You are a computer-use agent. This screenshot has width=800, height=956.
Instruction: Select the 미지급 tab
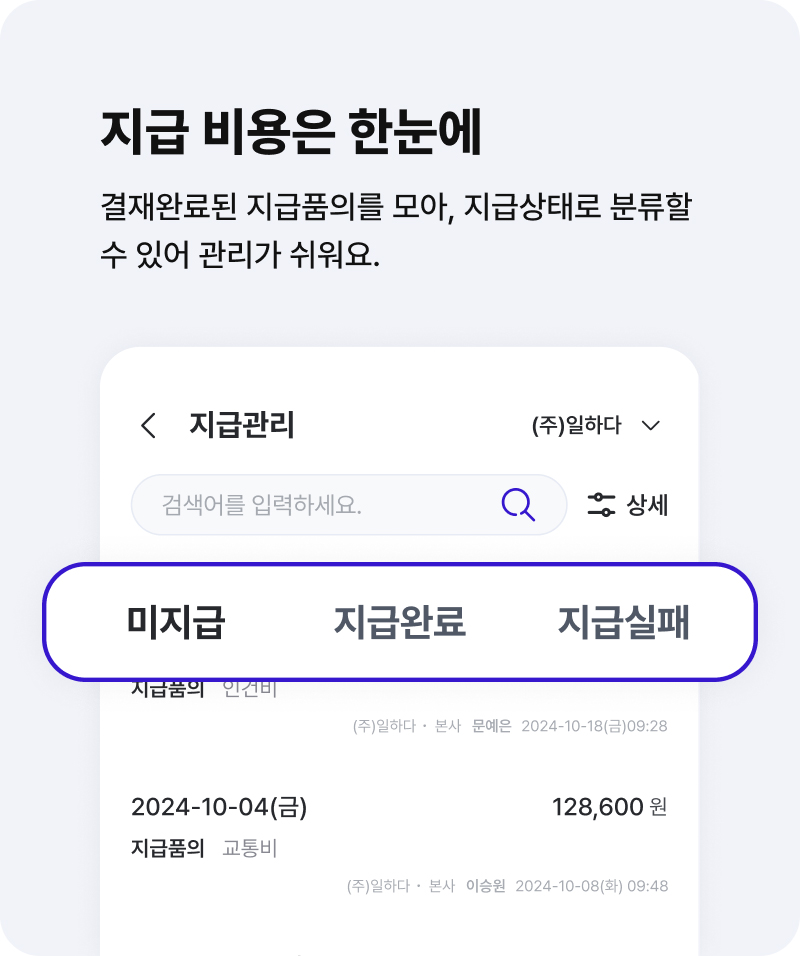point(176,622)
